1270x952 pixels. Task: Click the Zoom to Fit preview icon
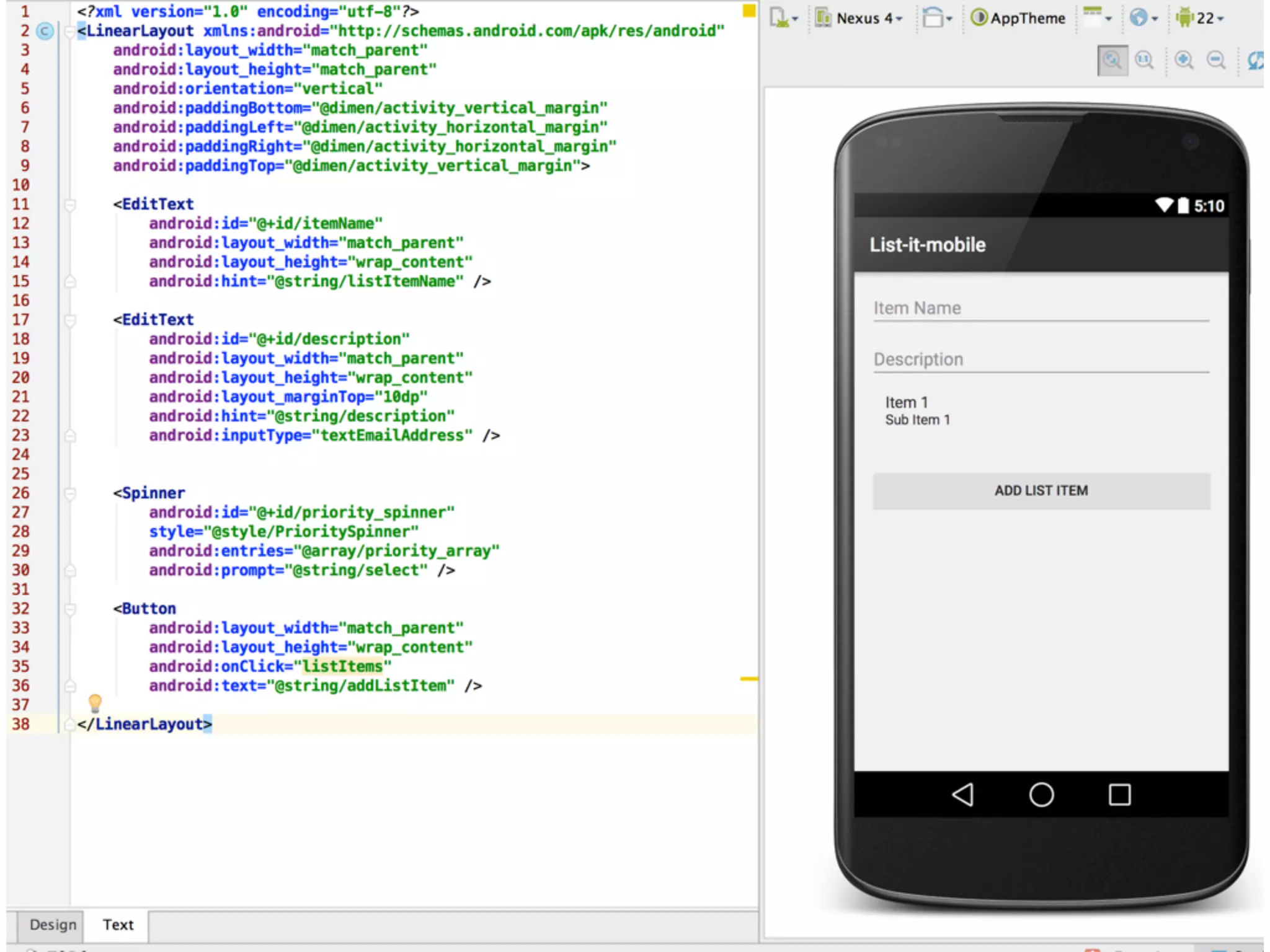(1112, 60)
